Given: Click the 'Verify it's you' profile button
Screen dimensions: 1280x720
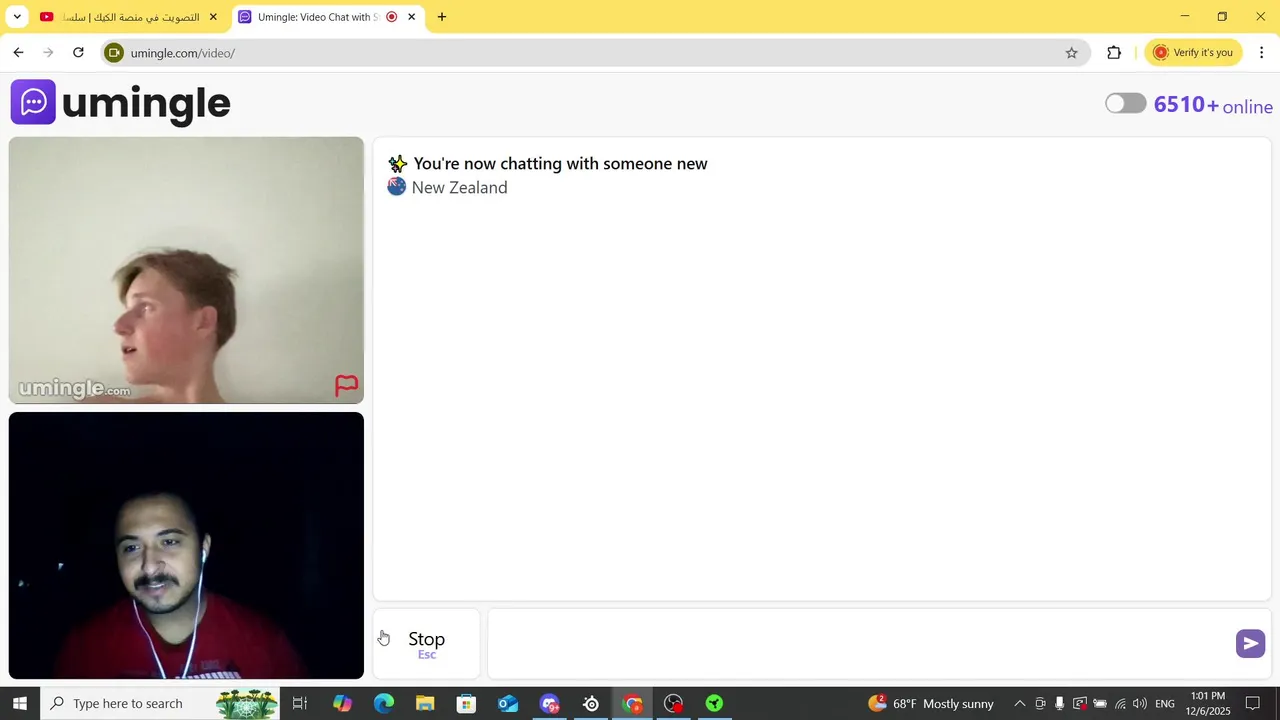Looking at the screenshot, I should click(x=1194, y=53).
